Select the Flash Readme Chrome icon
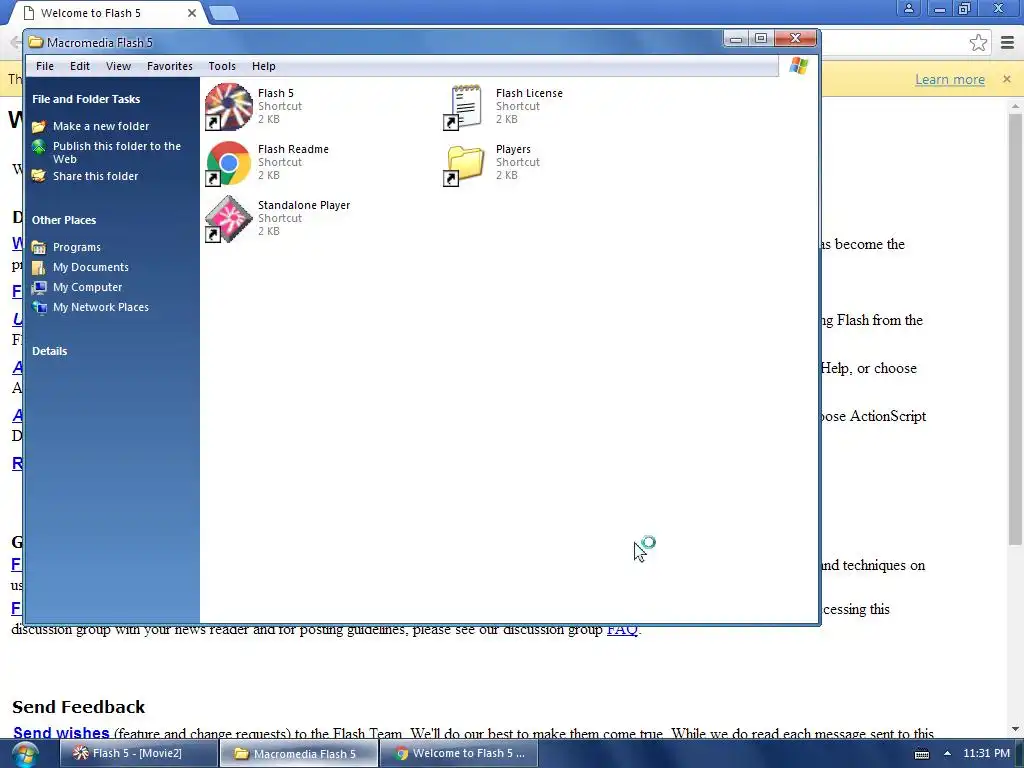The height and width of the screenshot is (768, 1024). coord(229,163)
